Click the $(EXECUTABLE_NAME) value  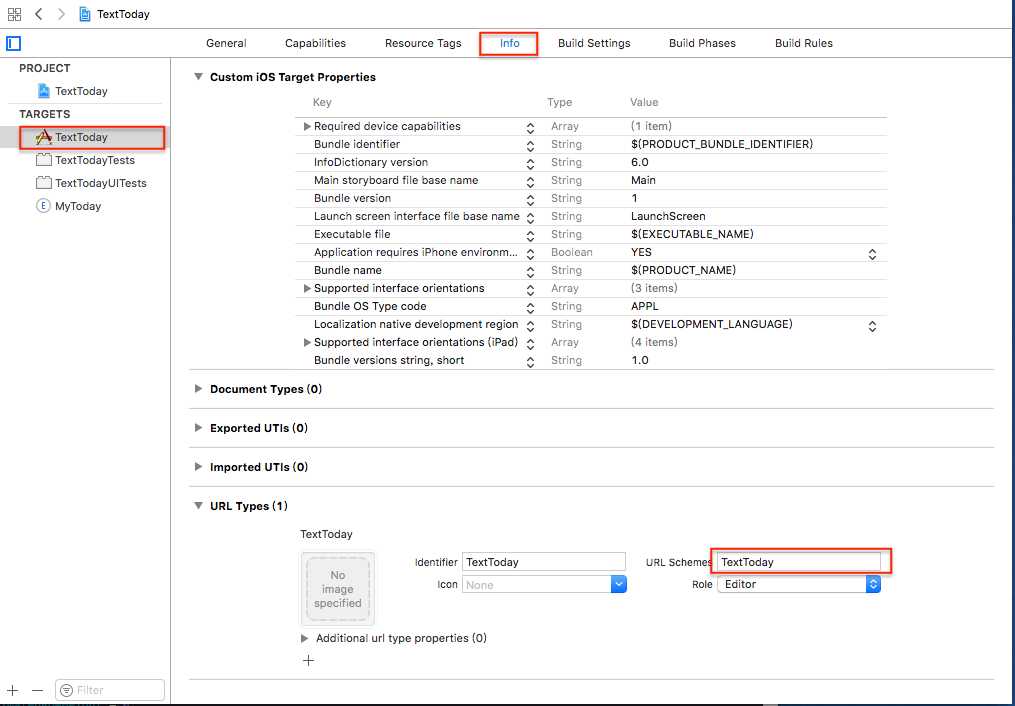(x=692, y=234)
